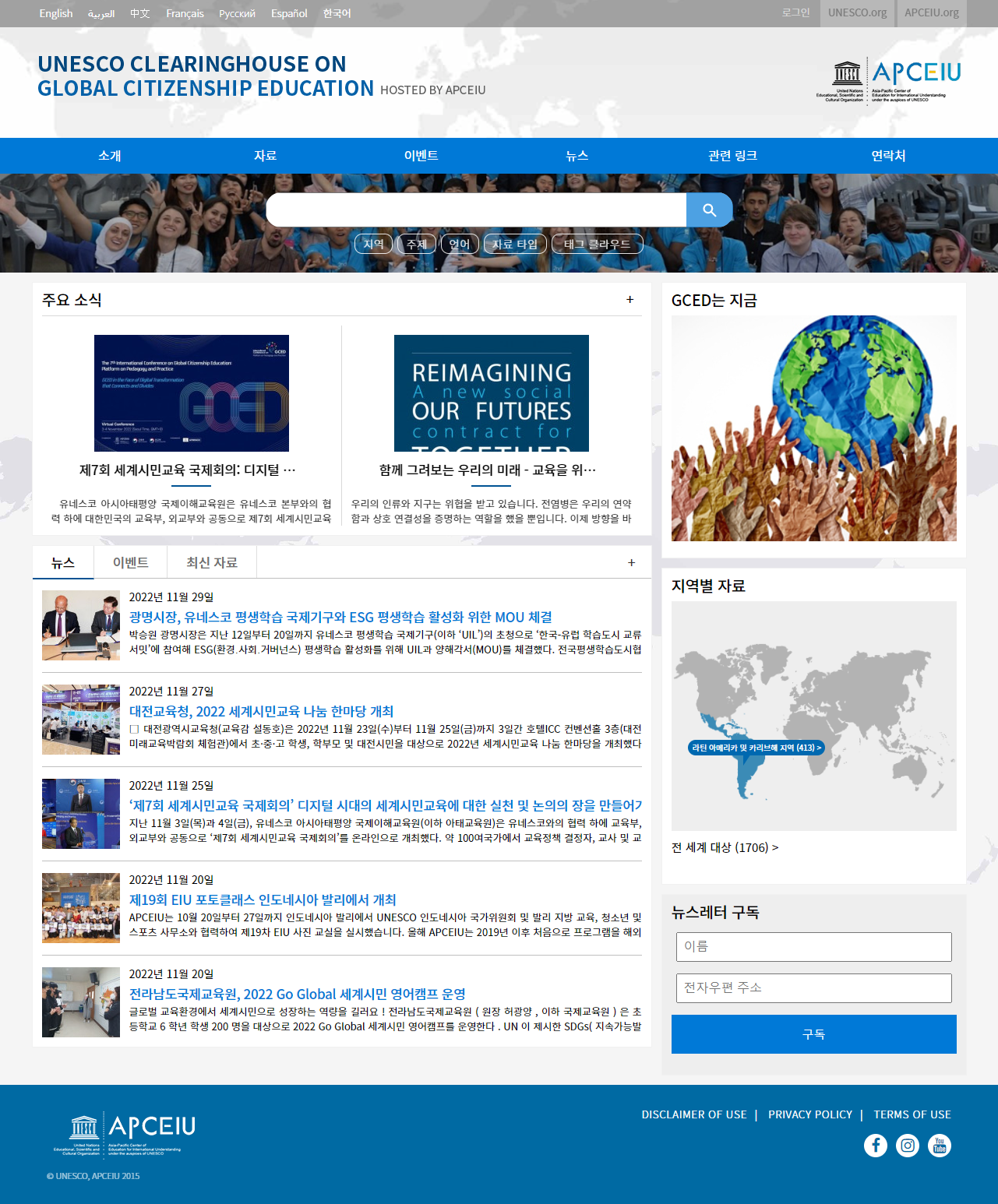
Task: Focus the main search input field
Action: click(x=476, y=210)
